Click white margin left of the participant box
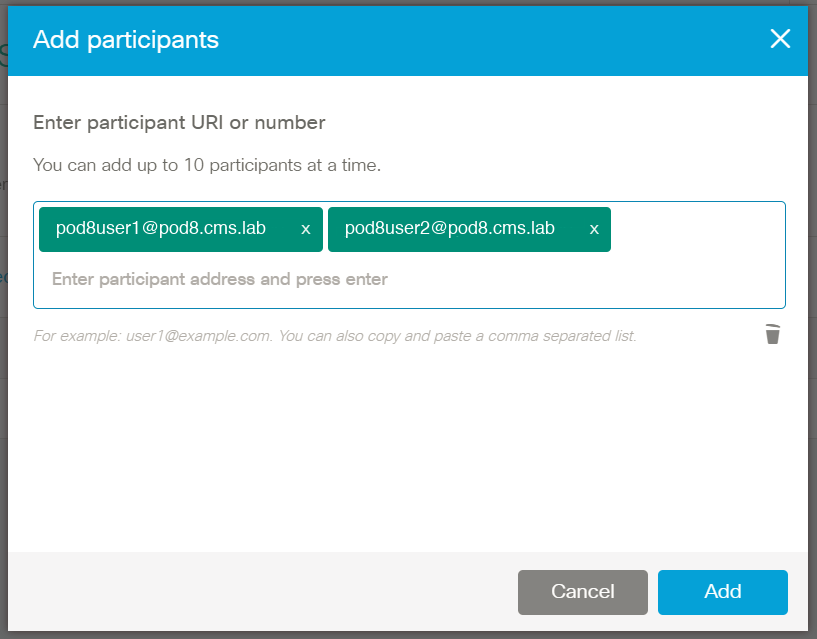This screenshot has height=639, width=817. (20, 255)
